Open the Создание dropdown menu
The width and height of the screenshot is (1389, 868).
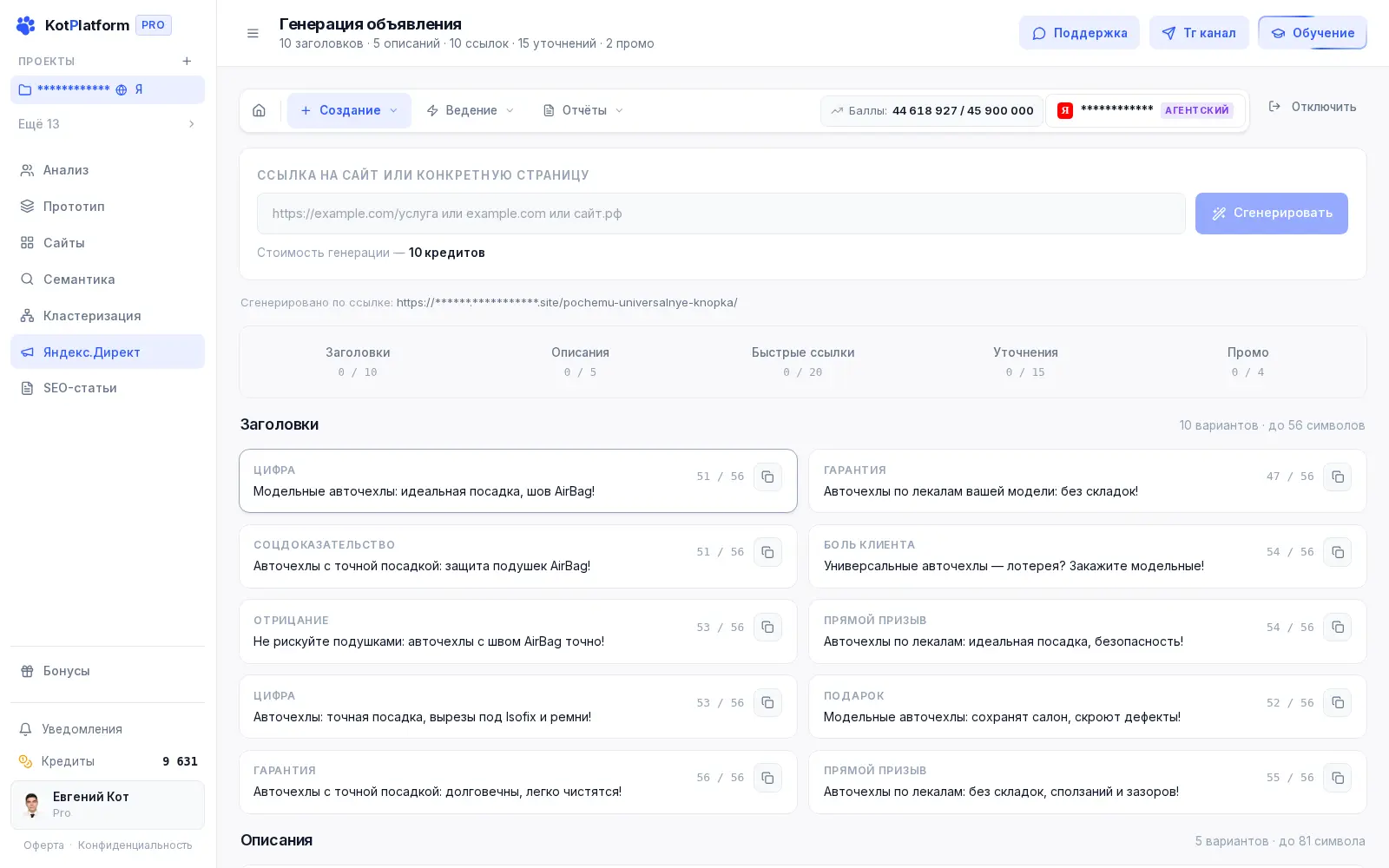[x=349, y=110]
